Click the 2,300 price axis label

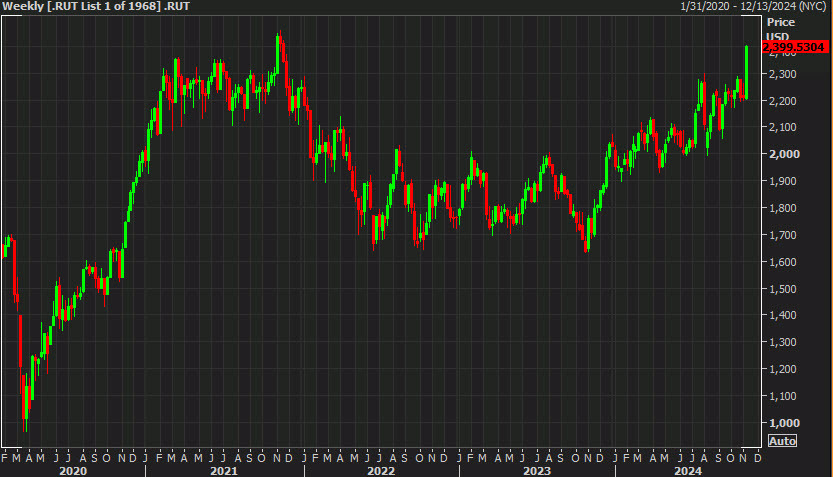(783, 74)
